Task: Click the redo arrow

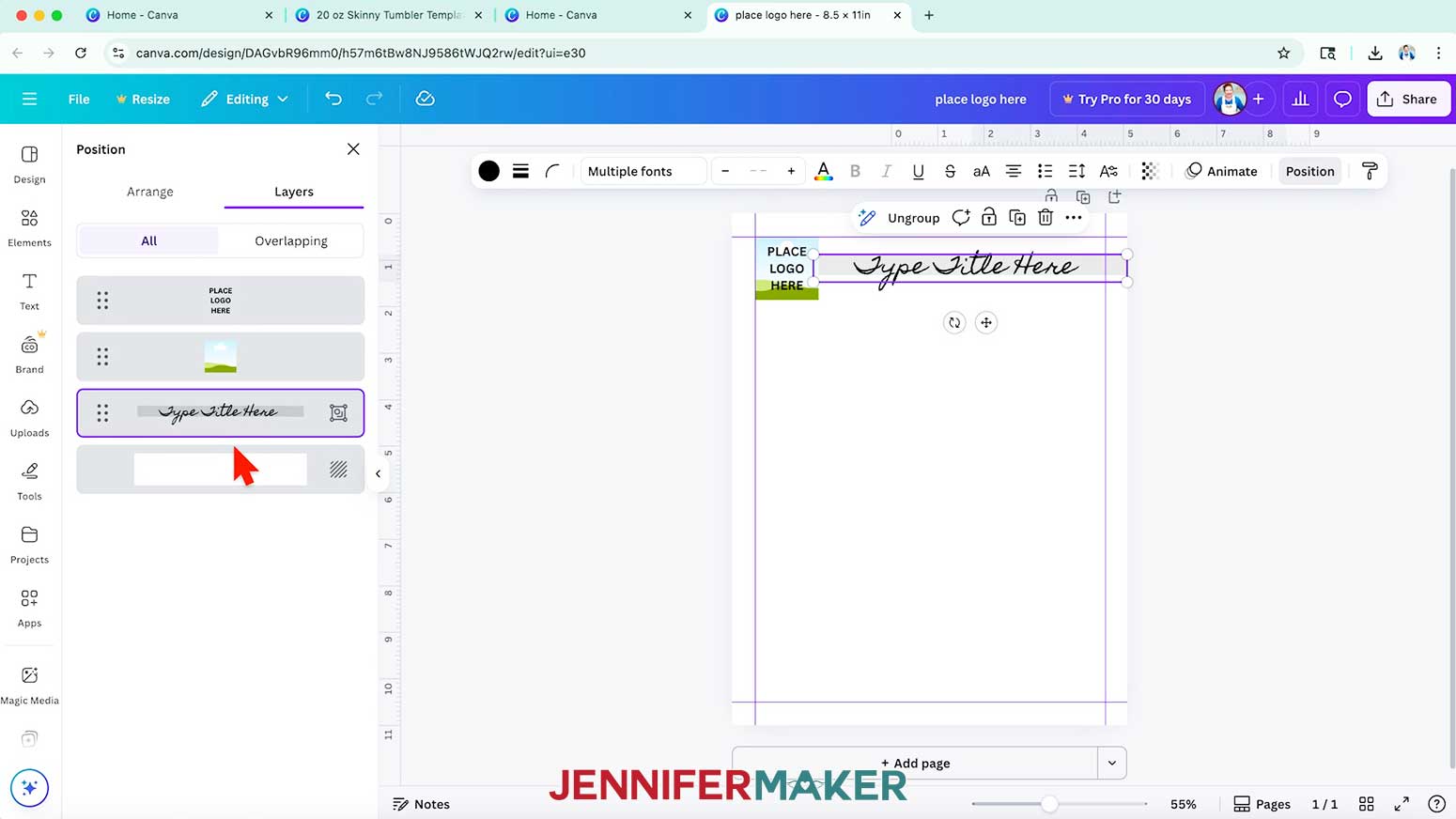Action: click(x=374, y=99)
